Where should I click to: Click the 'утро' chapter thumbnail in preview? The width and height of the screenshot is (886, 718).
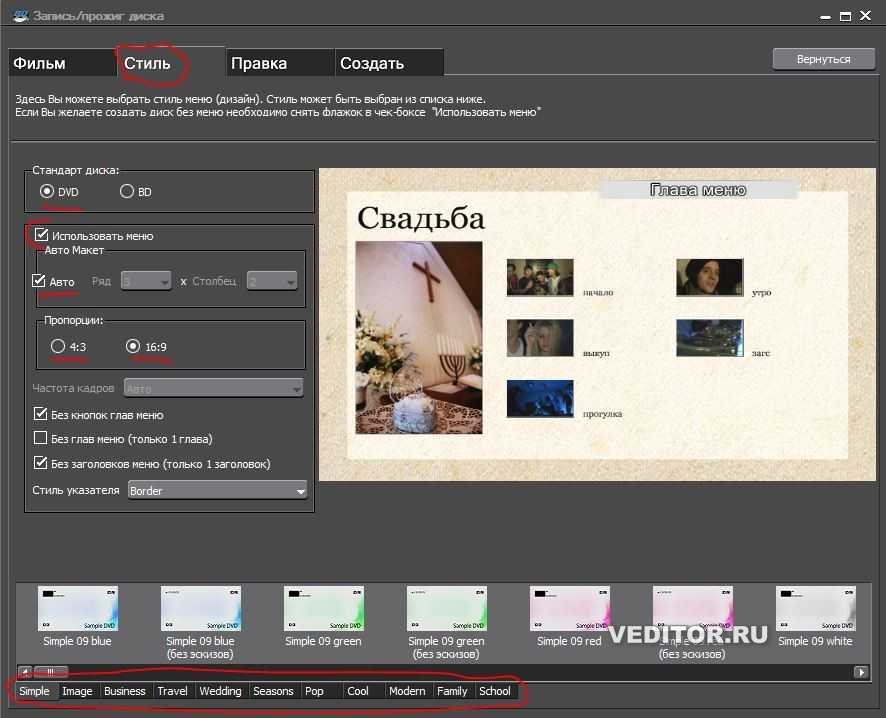709,278
